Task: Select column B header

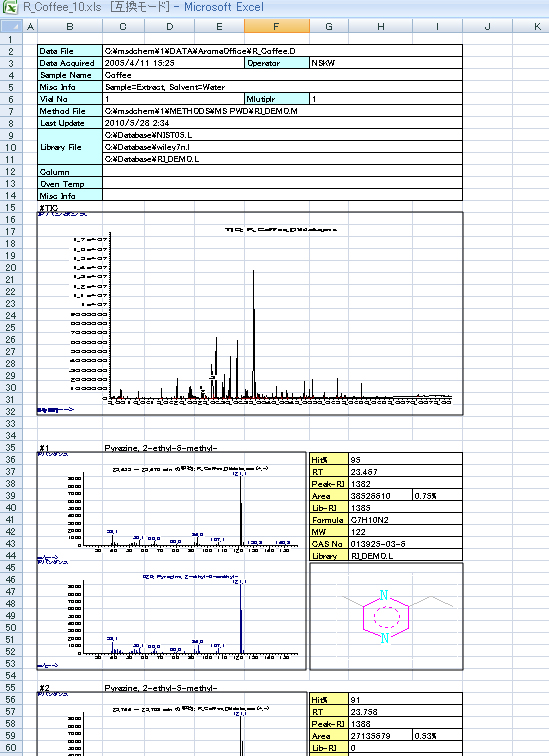Action: 70,26
